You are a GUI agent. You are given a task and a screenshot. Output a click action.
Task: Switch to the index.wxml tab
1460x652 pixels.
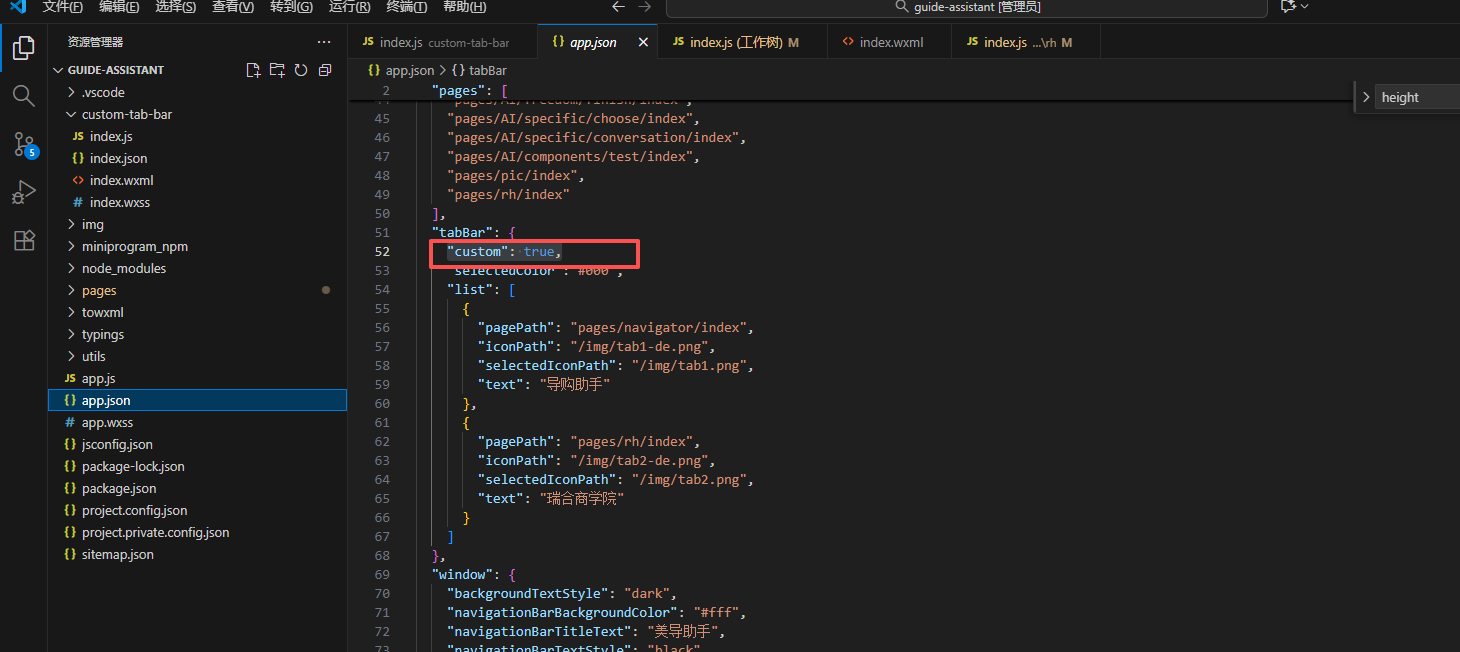pyautogui.click(x=890, y=42)
